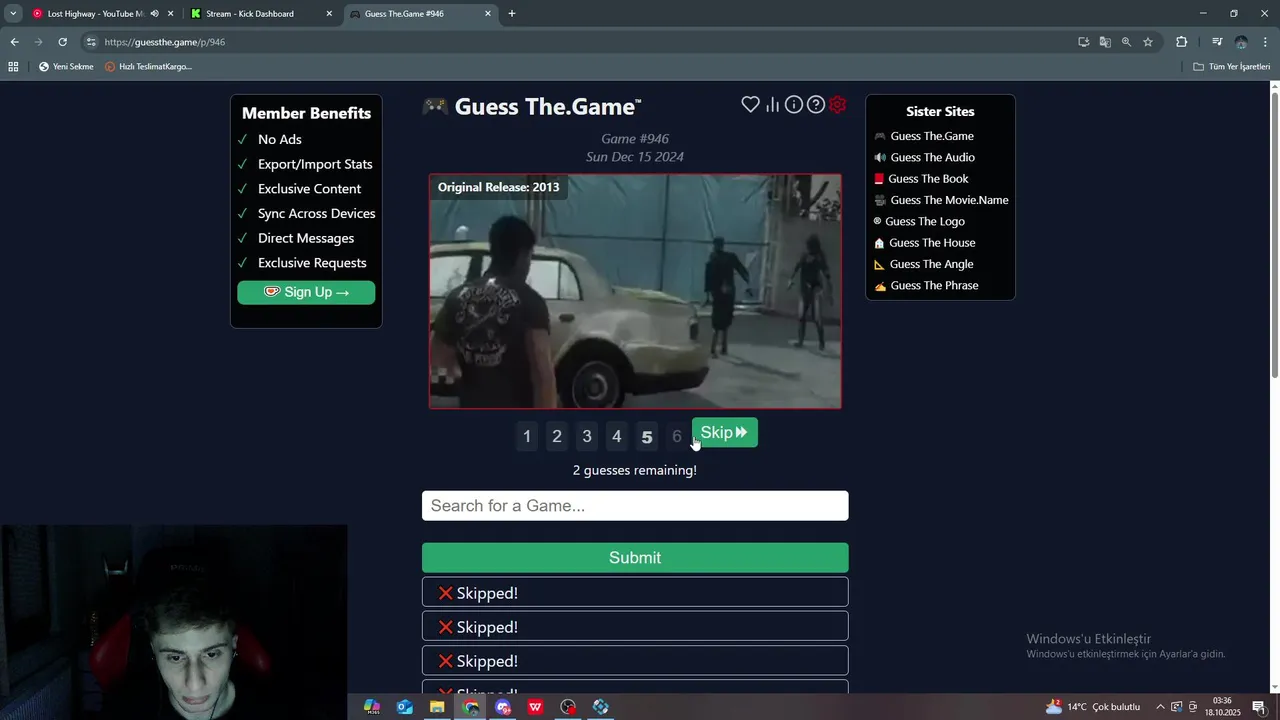The width and height of the screenshot is (1280, 720).
Task: Open the stats bar chart icon
Action: (x=772, y=105)
